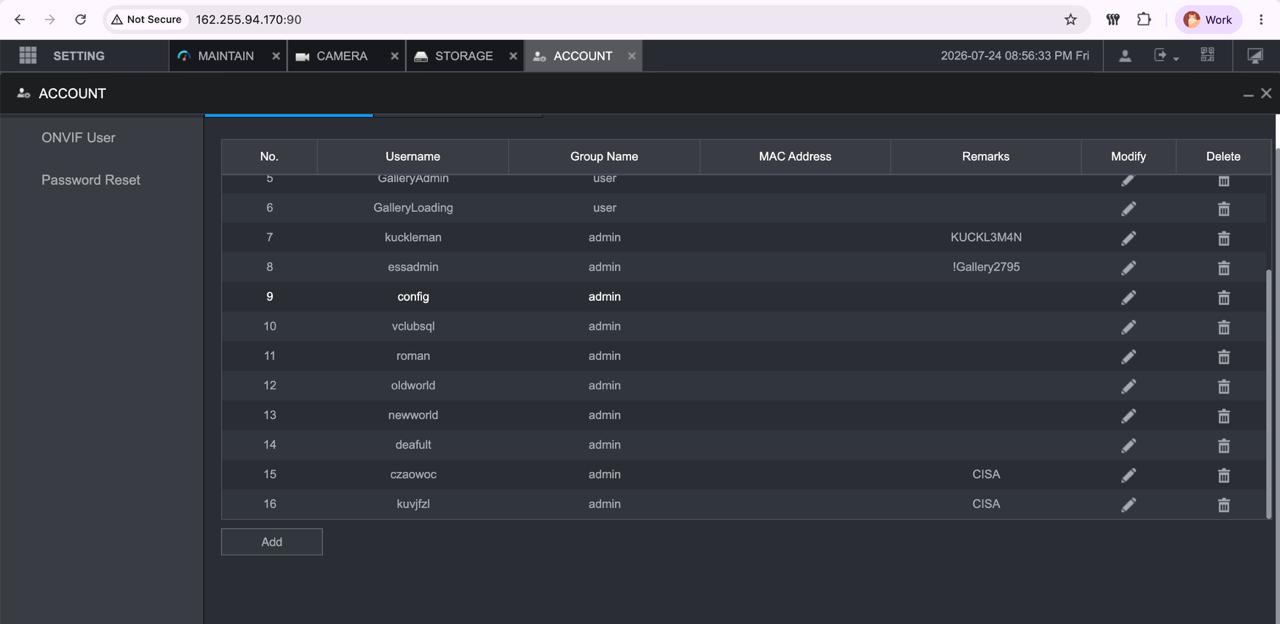Delete the kuvjfzl account with trash icon
The image size is (1280, 624).
coord(1223,505)
